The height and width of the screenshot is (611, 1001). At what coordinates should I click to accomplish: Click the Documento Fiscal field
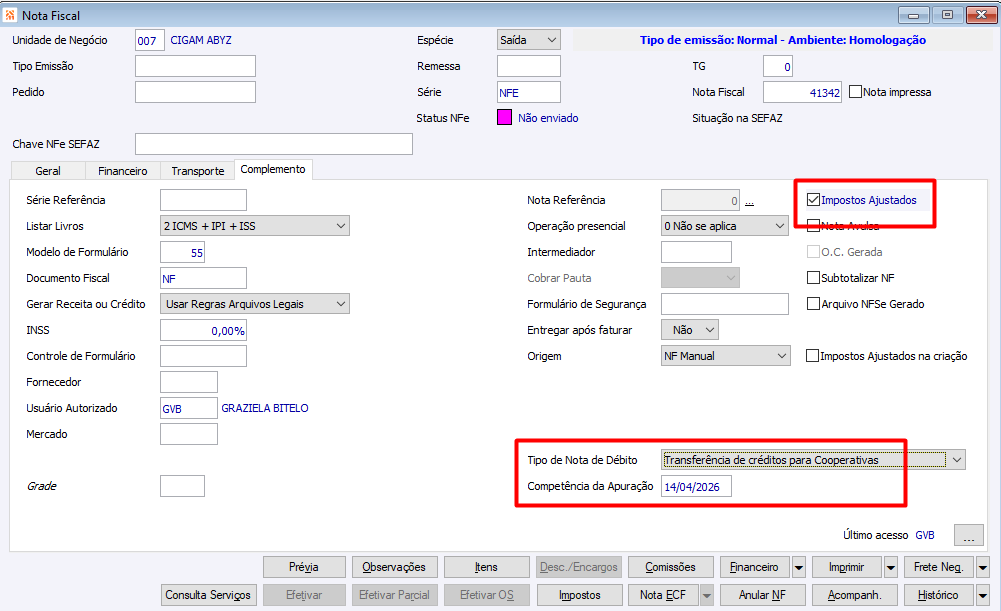coord(203,278)
